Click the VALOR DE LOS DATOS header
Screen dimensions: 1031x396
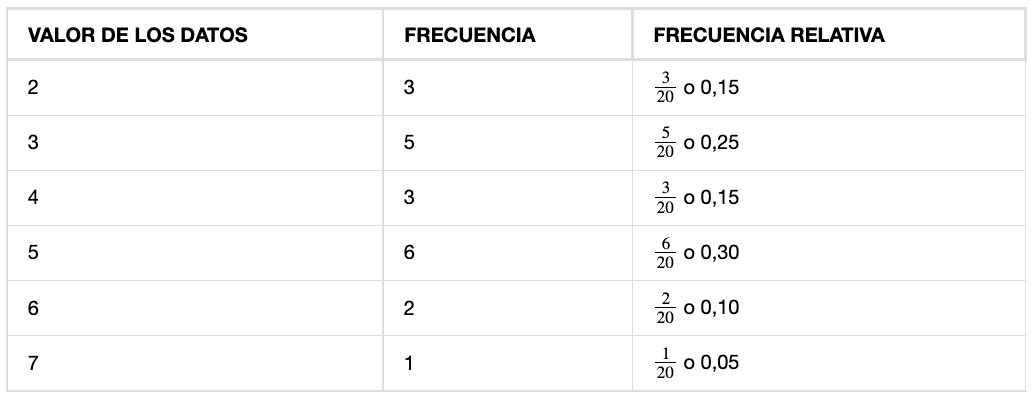click(137, 35)
